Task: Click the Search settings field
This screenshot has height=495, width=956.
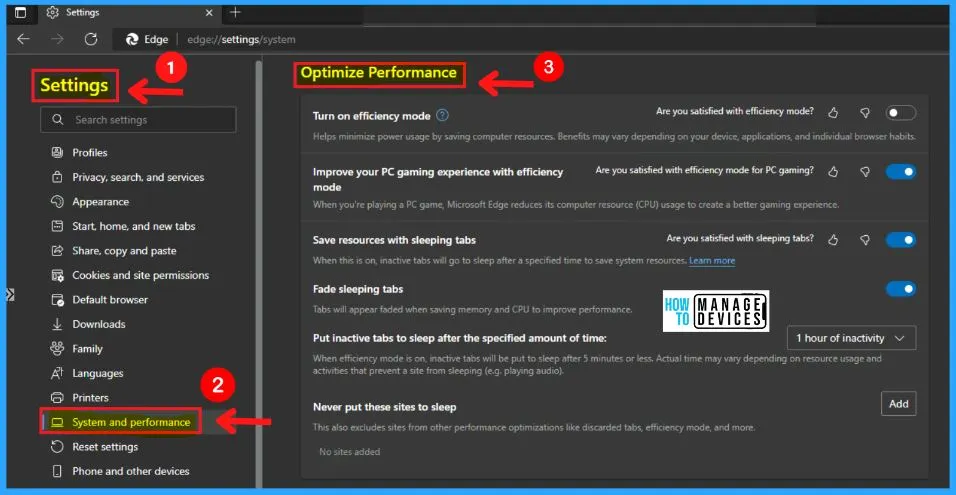Action: 138,120
